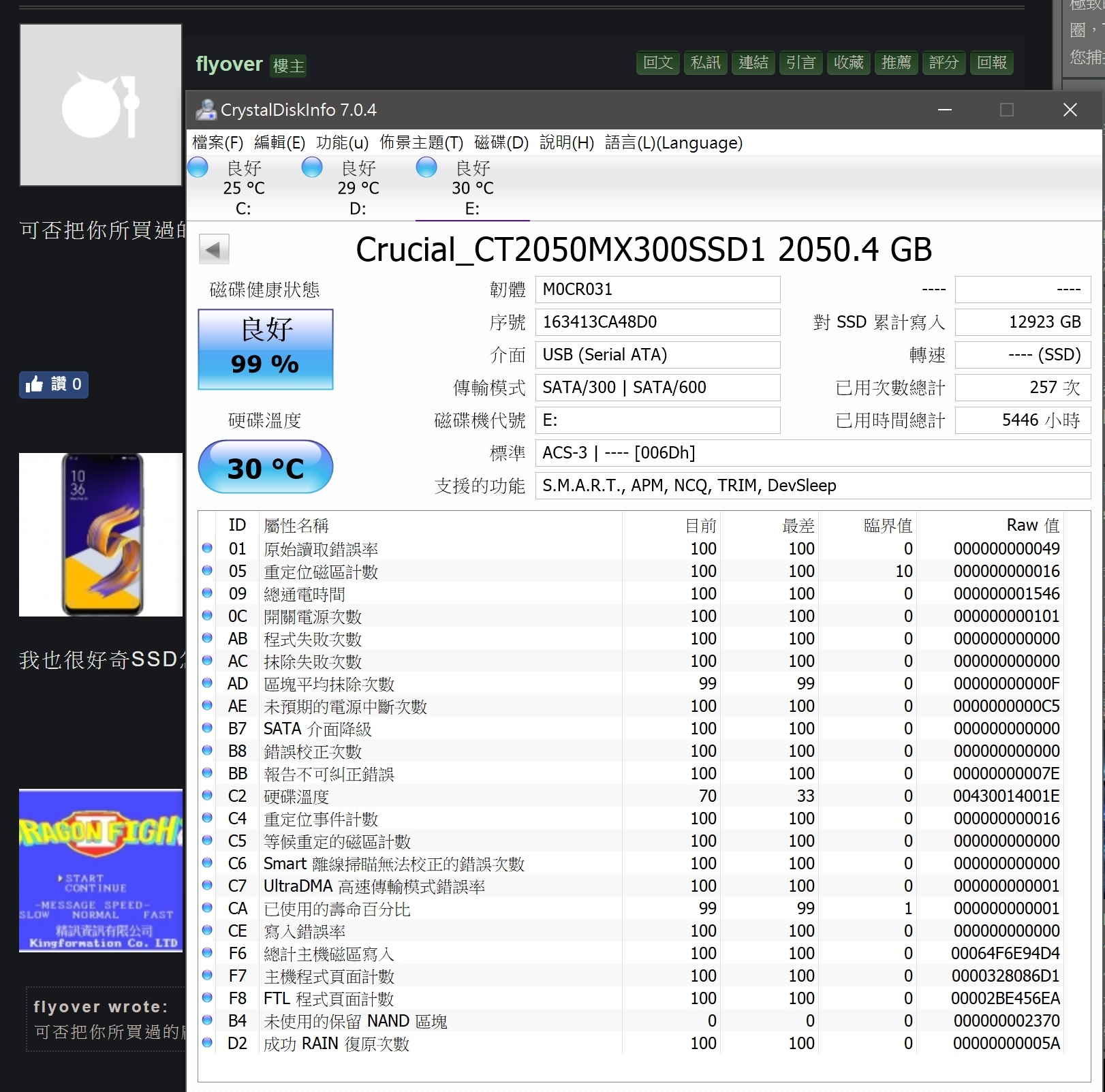
Task: Maximize the CrystalDiskInfo window
Action: [1007, 110]
